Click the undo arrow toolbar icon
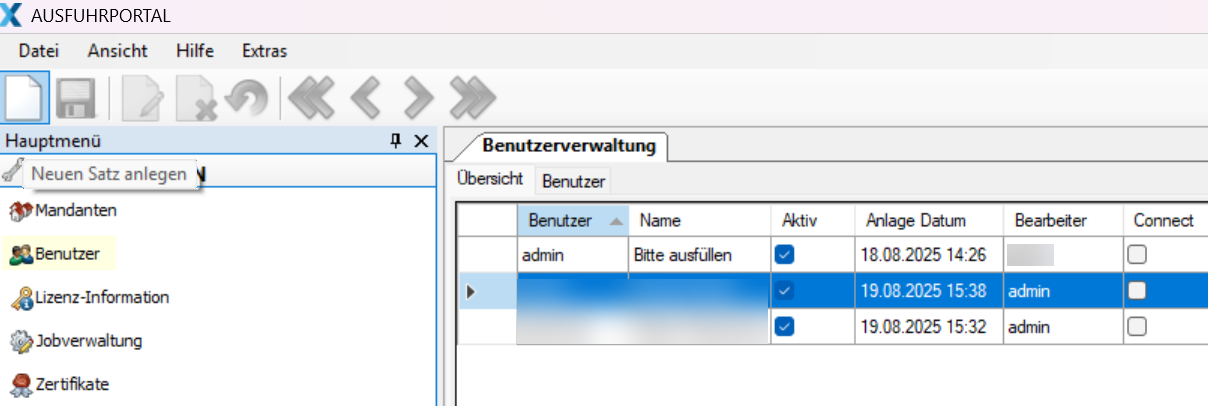This screenshot has height=406, width=1208. click(x=247, y=98)
